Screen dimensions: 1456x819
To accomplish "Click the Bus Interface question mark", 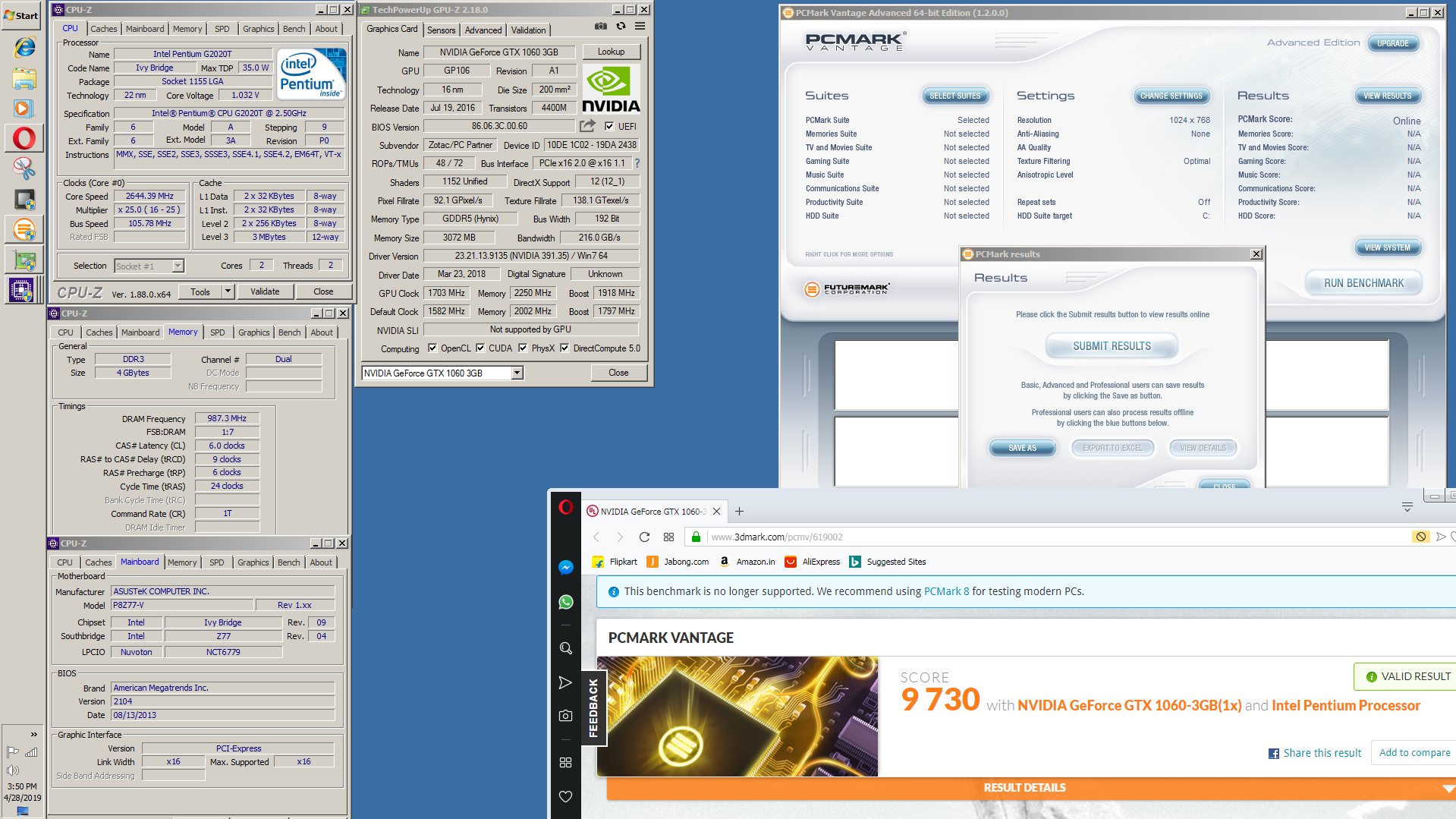I will 637,163.
